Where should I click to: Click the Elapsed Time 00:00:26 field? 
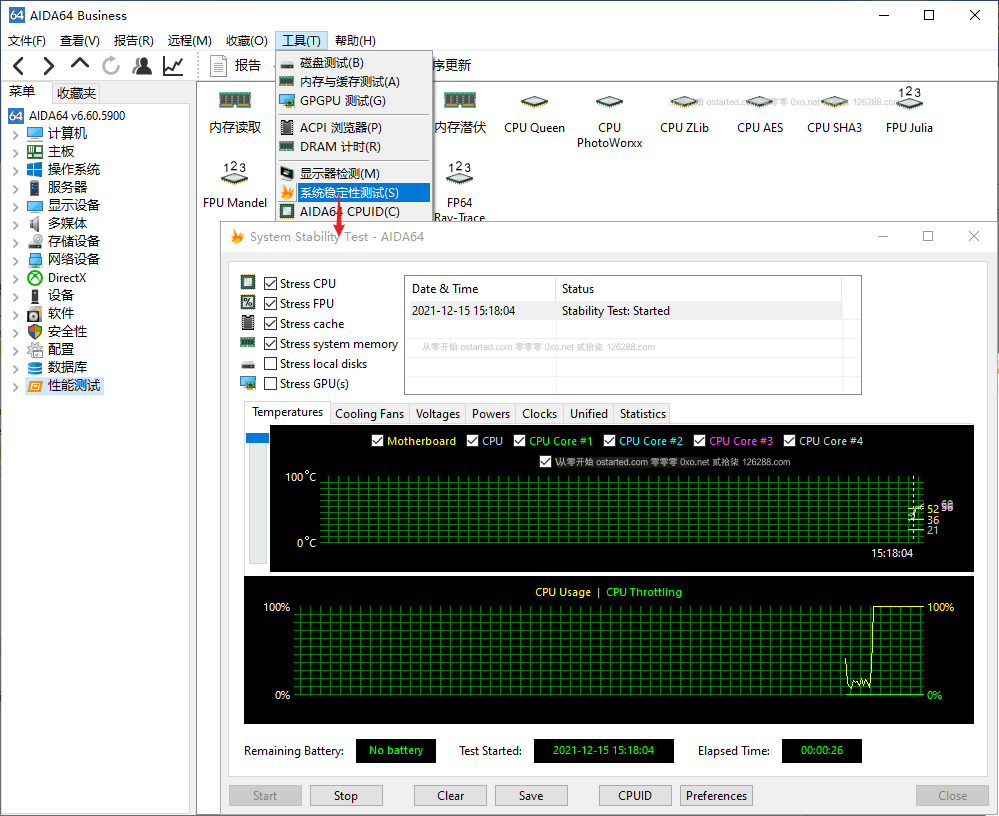click(821, 750)
